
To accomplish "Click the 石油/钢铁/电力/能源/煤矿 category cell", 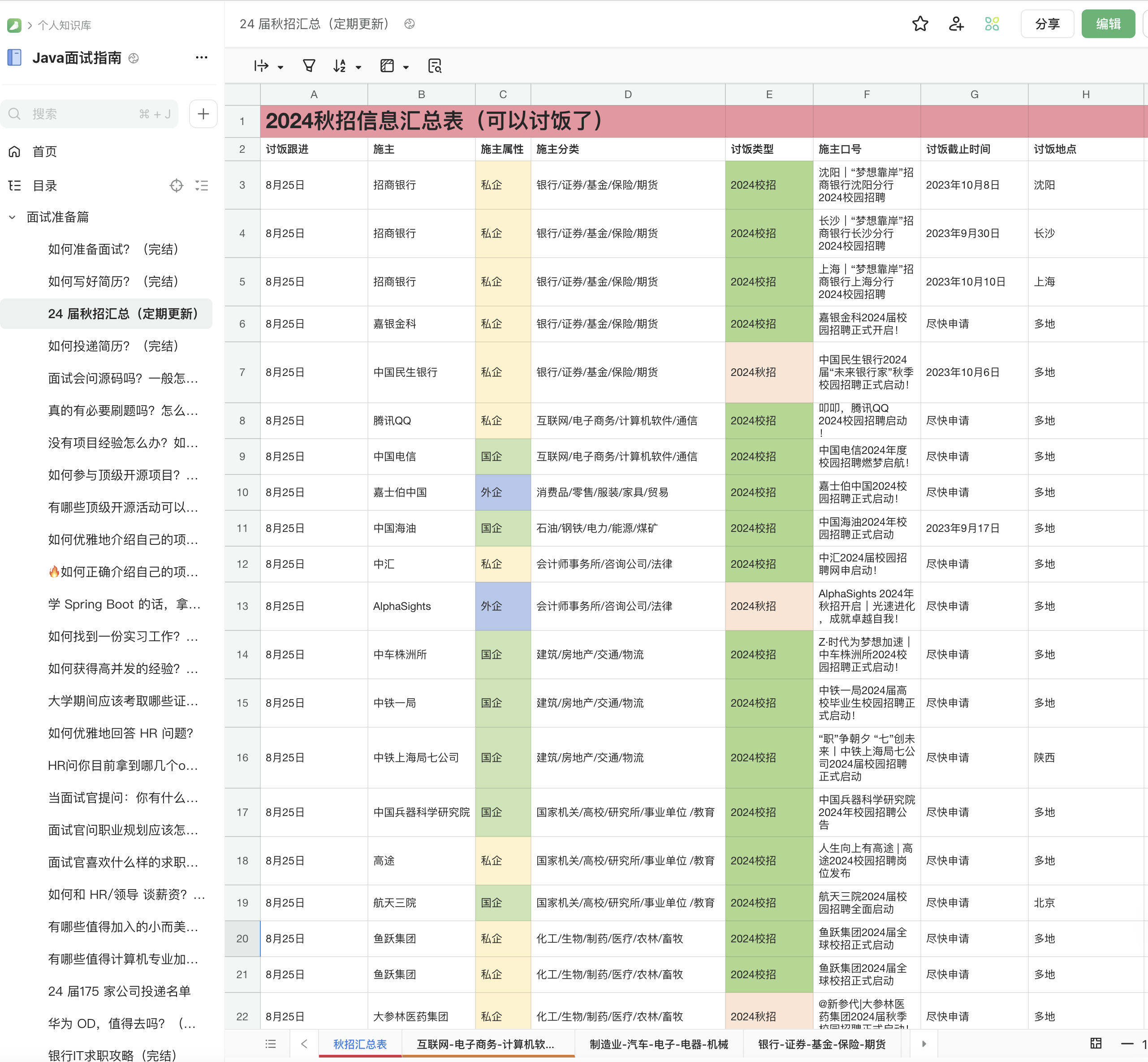I will point(627,527).
